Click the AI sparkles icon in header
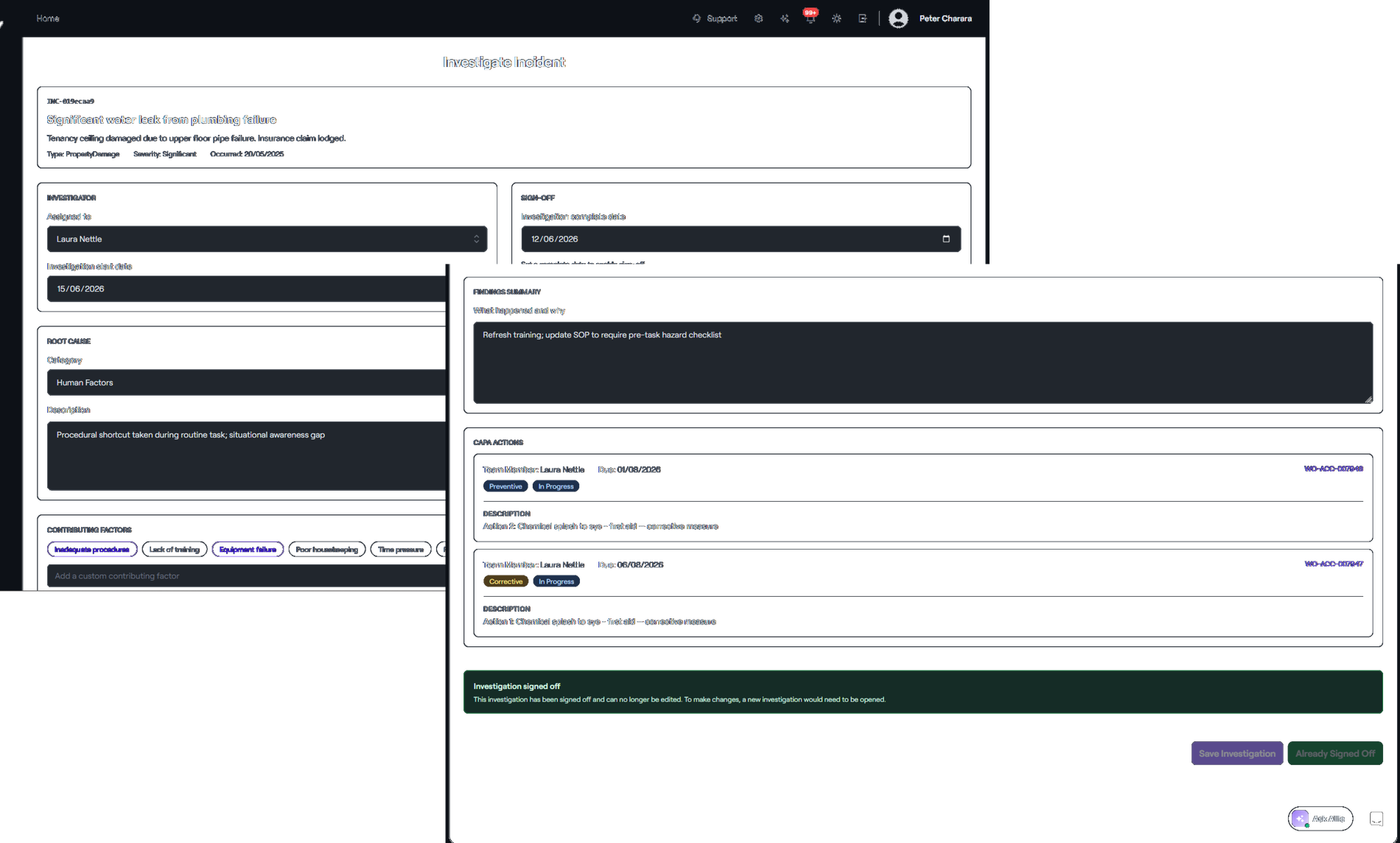The height and width of the screenshot is (843, 1400). [785, 18]
